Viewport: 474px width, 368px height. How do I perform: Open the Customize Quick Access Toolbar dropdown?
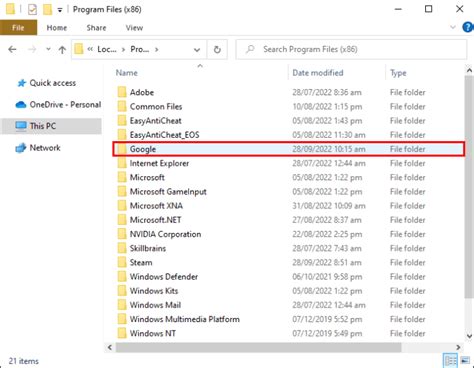pos(60,10)
